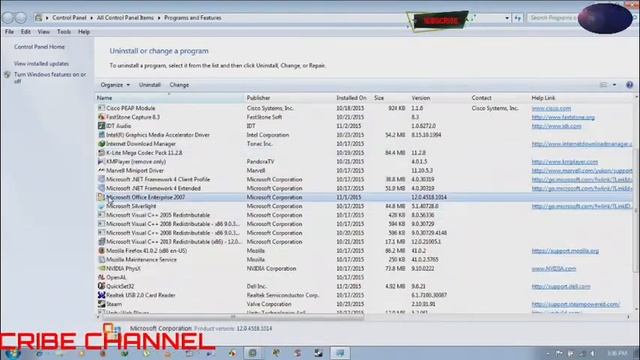This screenshot has height=360, width=640.
Task: Click the QuickSet32 program icon
Action: 101,286
